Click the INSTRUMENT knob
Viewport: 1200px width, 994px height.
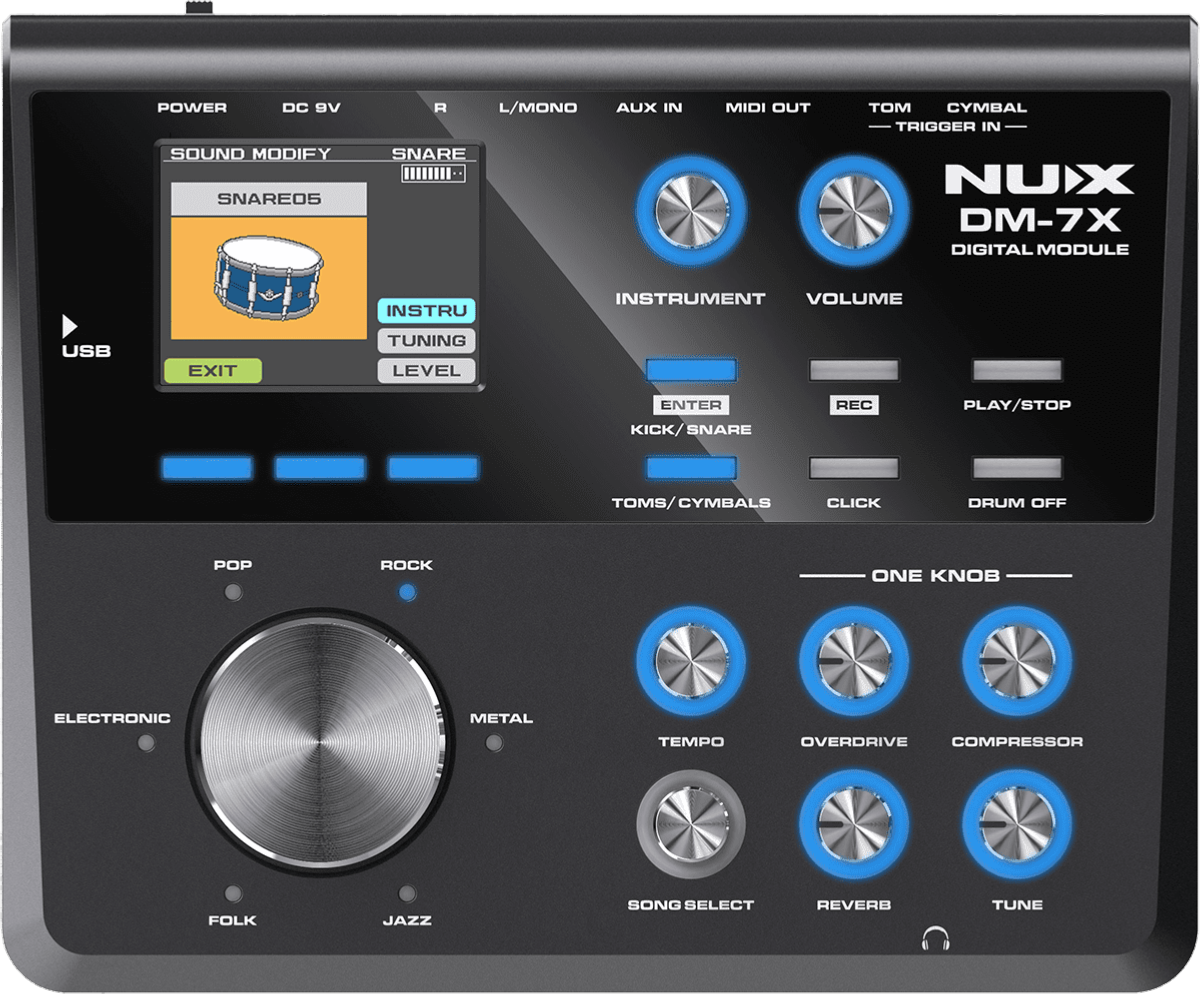click(x=690, y=211)
